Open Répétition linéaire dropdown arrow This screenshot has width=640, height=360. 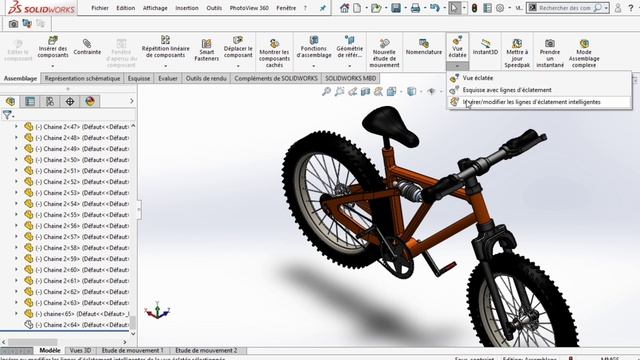(x=165, y=66)
